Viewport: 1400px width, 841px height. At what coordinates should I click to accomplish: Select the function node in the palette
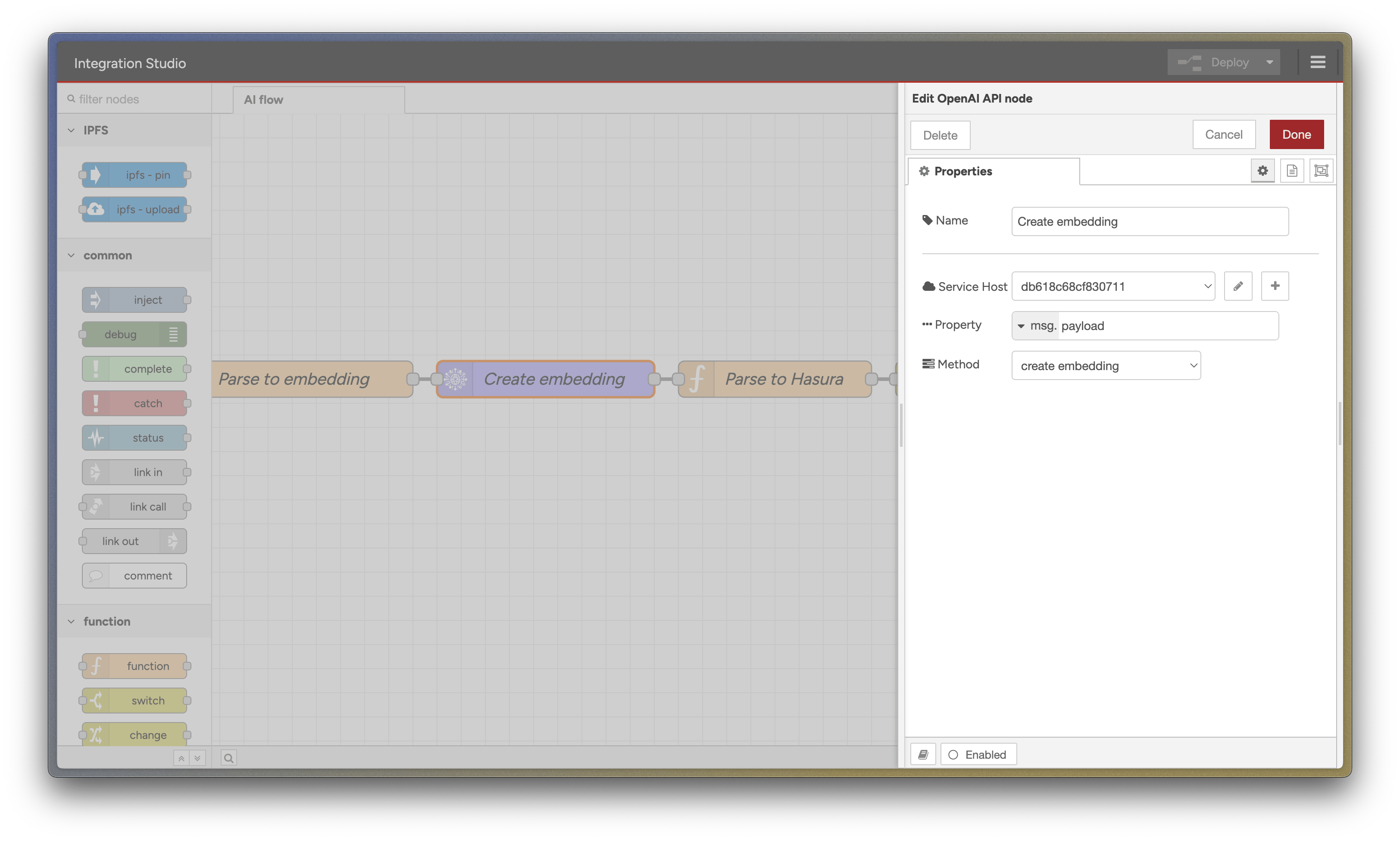click(134, 666)
